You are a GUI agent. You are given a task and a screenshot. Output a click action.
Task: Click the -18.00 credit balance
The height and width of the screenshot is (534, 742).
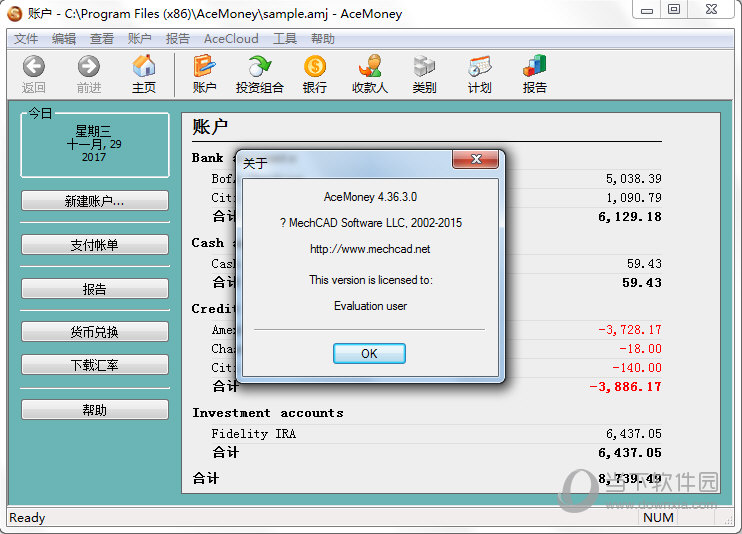(x=640, y=349)
